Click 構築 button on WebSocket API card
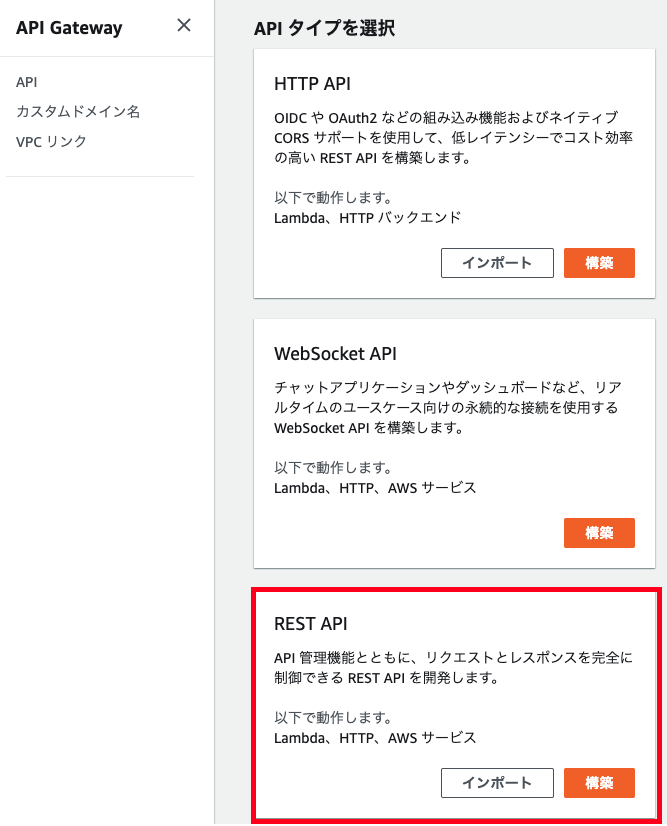Image resolution: width=667 pixels, height=826 pixels. pyautogui.click(x=599, y=533)
